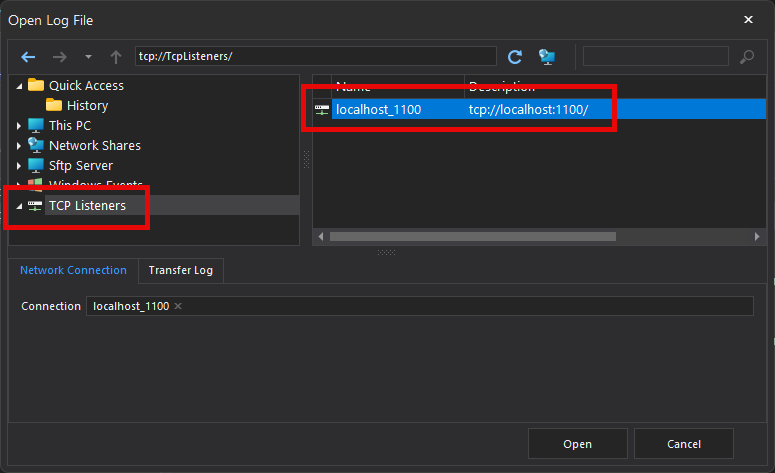
Task: Select the History folder
Action: pos(87,105)
